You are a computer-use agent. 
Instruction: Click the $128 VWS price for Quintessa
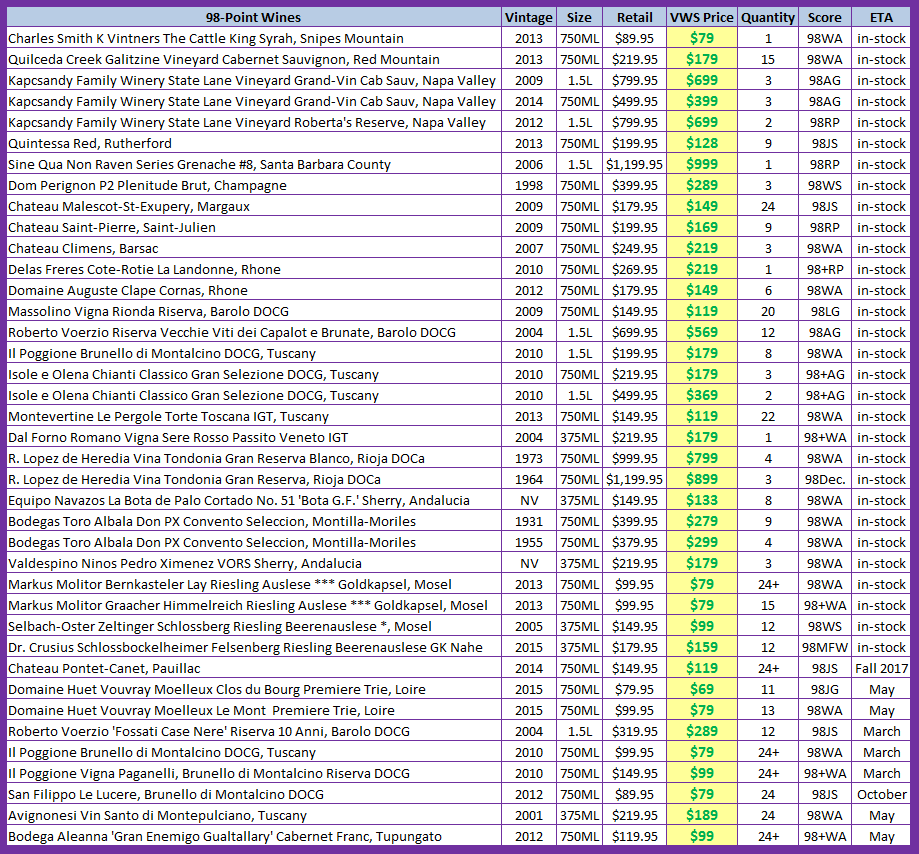click(702, 144)
